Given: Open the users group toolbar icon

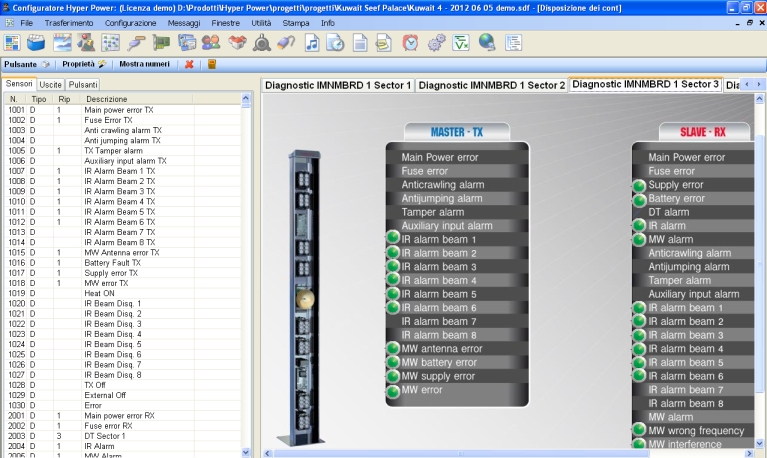Looking at the screenshot, I should point(211,43).
